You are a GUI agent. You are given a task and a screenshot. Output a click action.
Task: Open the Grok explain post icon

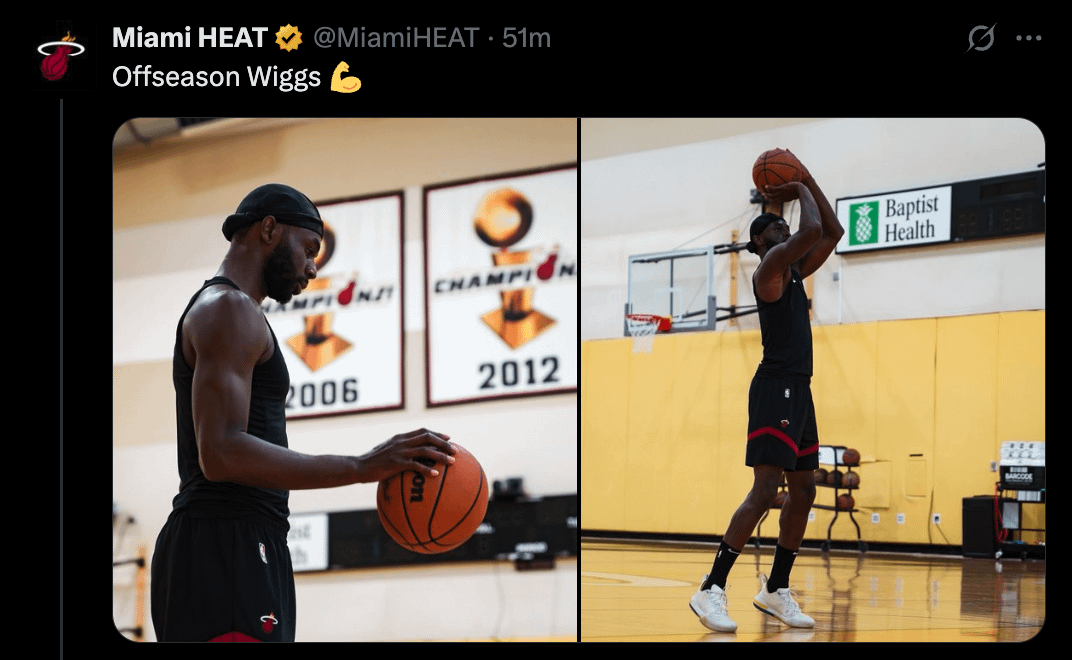point(980,38)
